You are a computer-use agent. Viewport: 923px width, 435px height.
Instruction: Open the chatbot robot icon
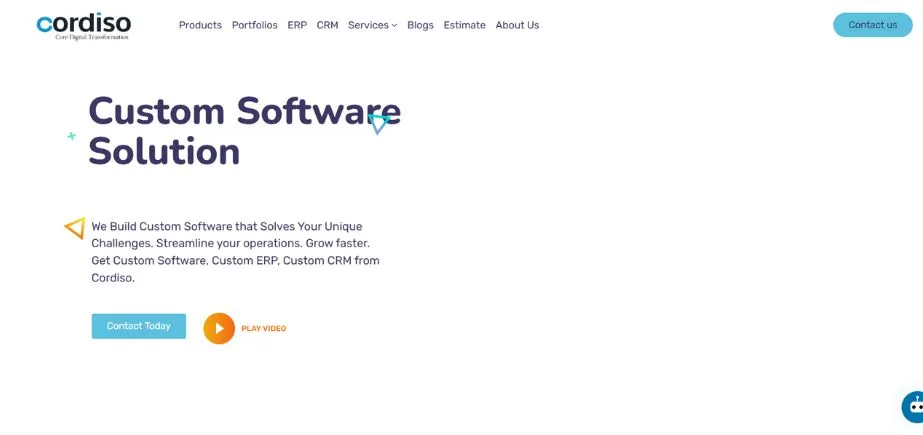point(913,407)
